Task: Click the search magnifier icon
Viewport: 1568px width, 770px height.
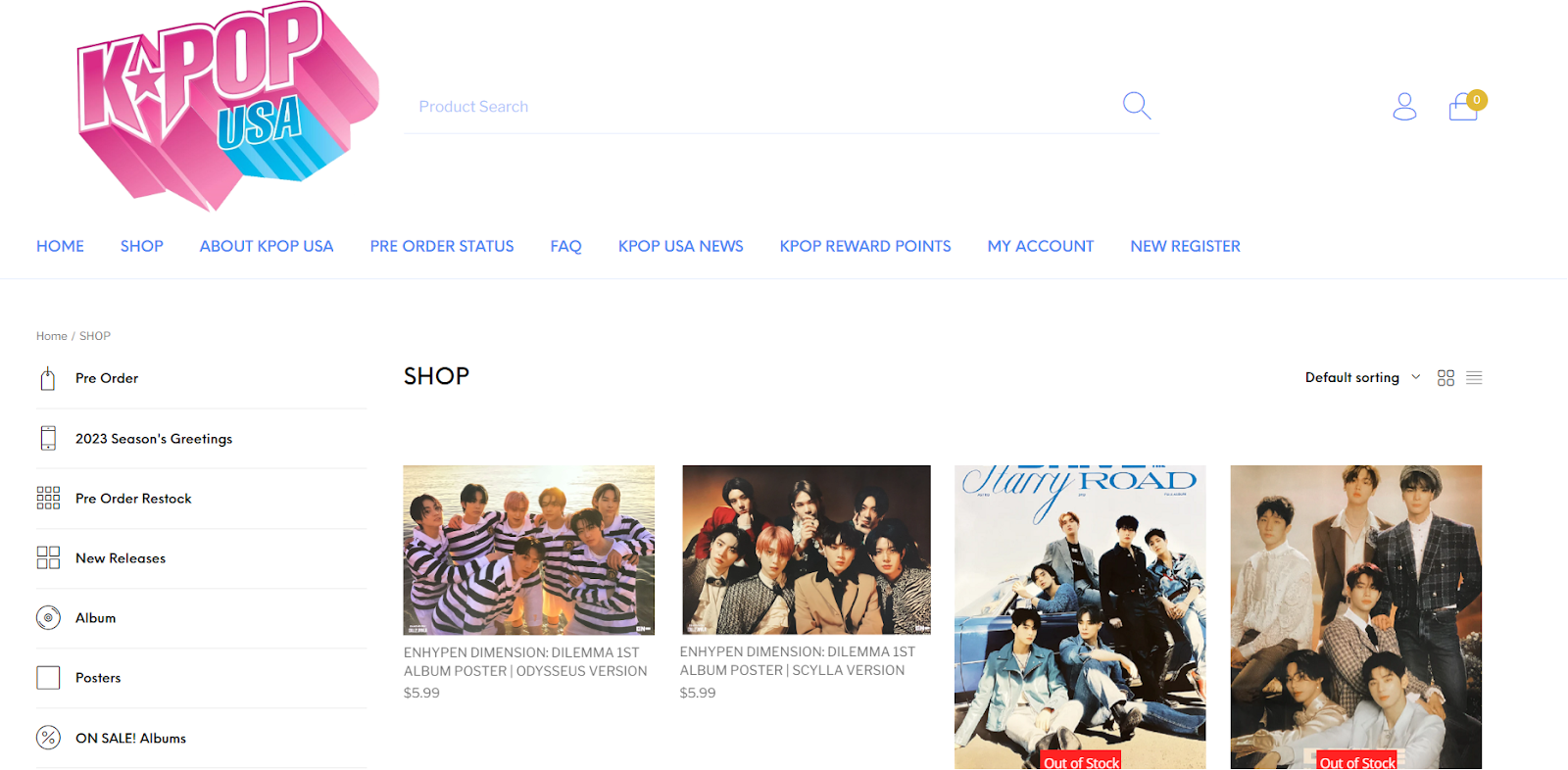Action: pyautogui.click(x=1136, y=105)
